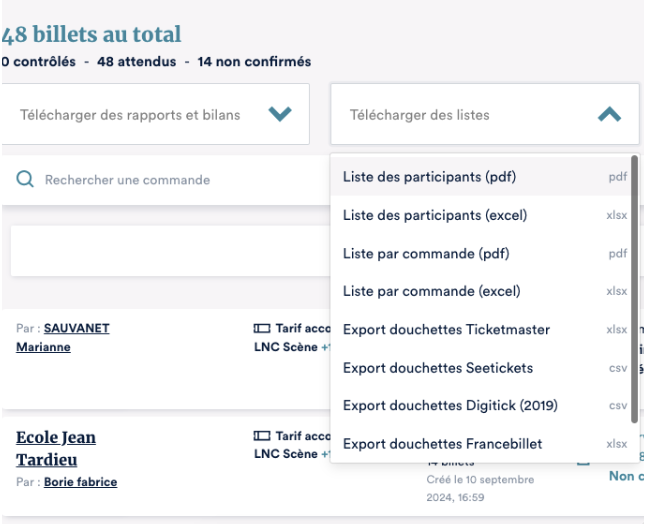
Task: Download Export douchettes Seetickets csv
Action: 437,368
